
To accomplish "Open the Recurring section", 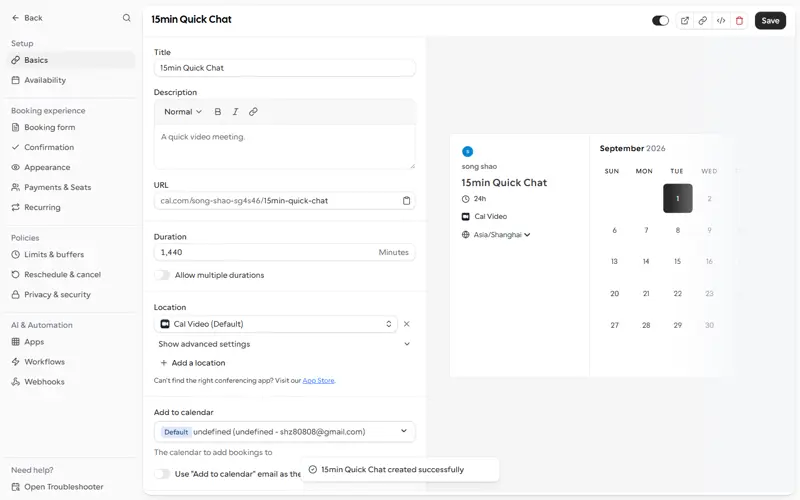I will [71, 207].
